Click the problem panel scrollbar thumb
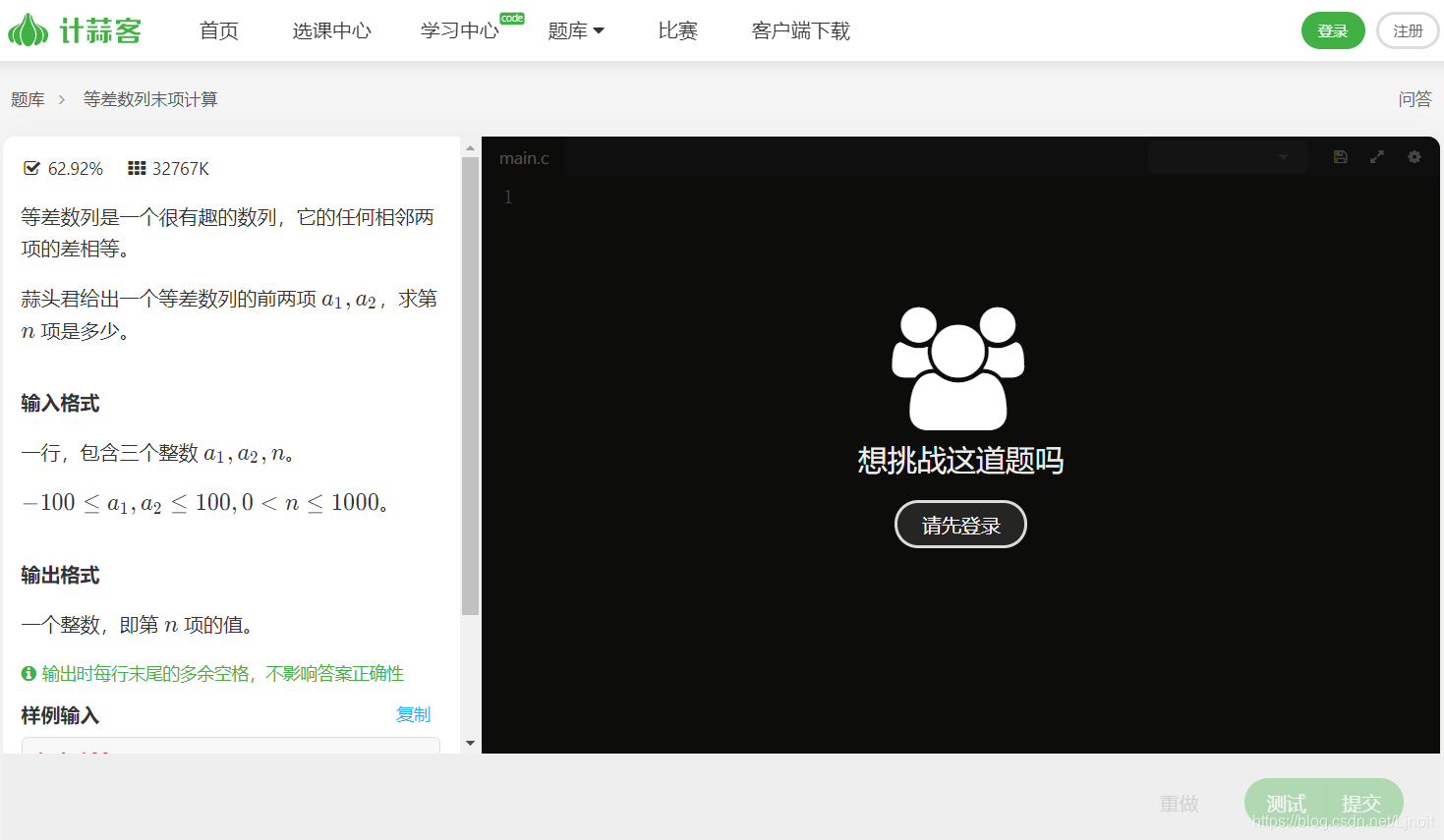This screenshot has width=1444, height=840. 470,386
